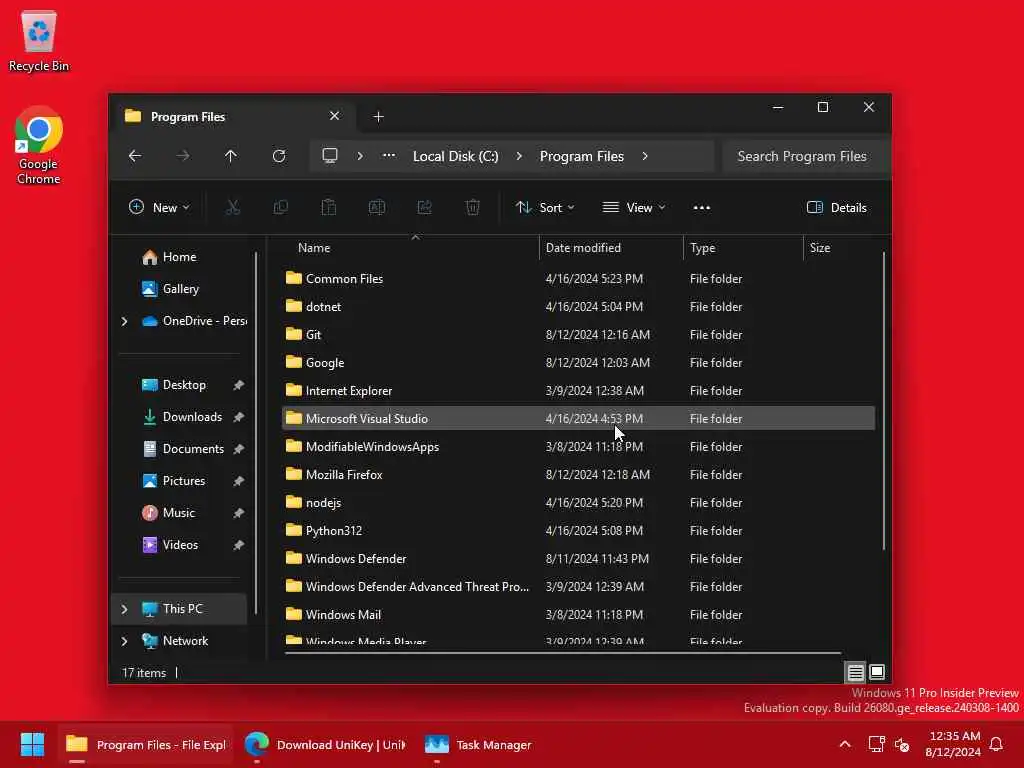This screenshot has width=1024, height=768.
Task: Open taskbar clock showing 12:35 AM
Action: pyautogui.click(x=953, y=744)
